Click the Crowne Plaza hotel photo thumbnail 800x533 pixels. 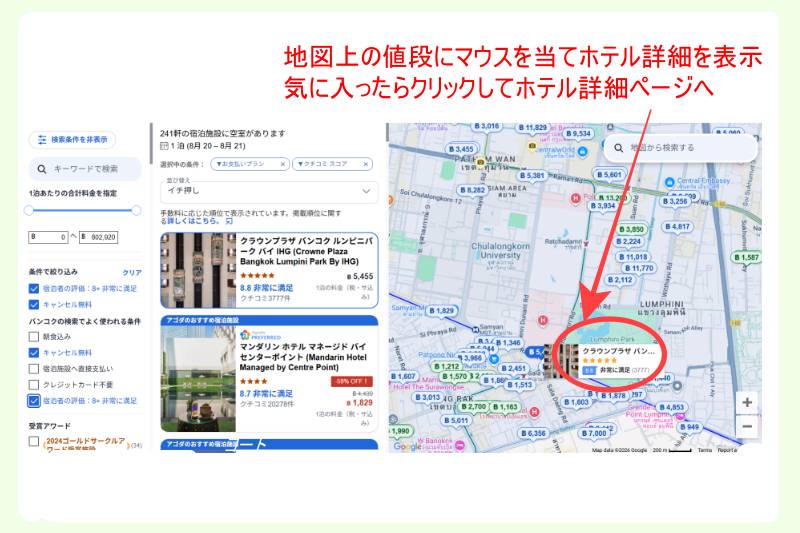coord(198,270)
